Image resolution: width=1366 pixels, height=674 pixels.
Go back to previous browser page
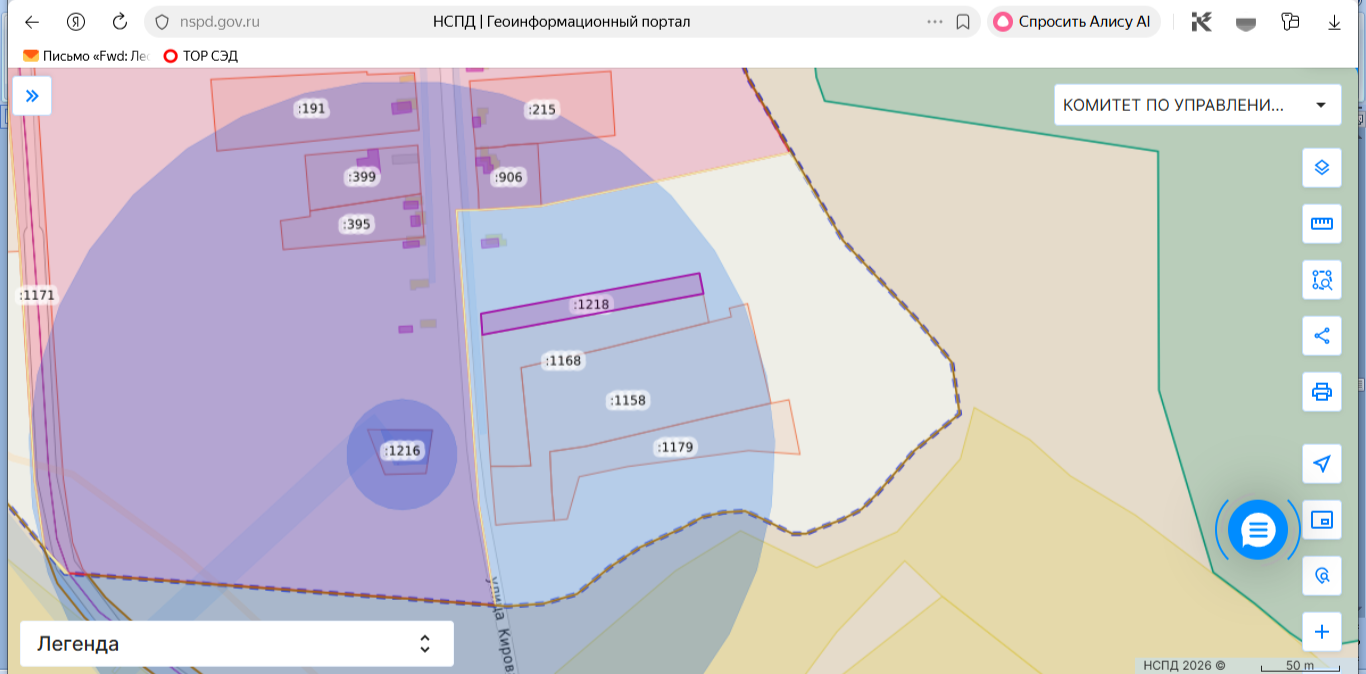pos(32,22)
